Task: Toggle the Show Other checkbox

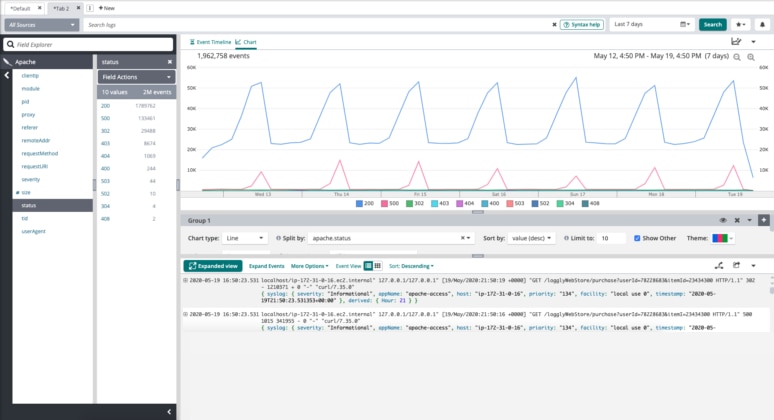Action: [638, 238]
